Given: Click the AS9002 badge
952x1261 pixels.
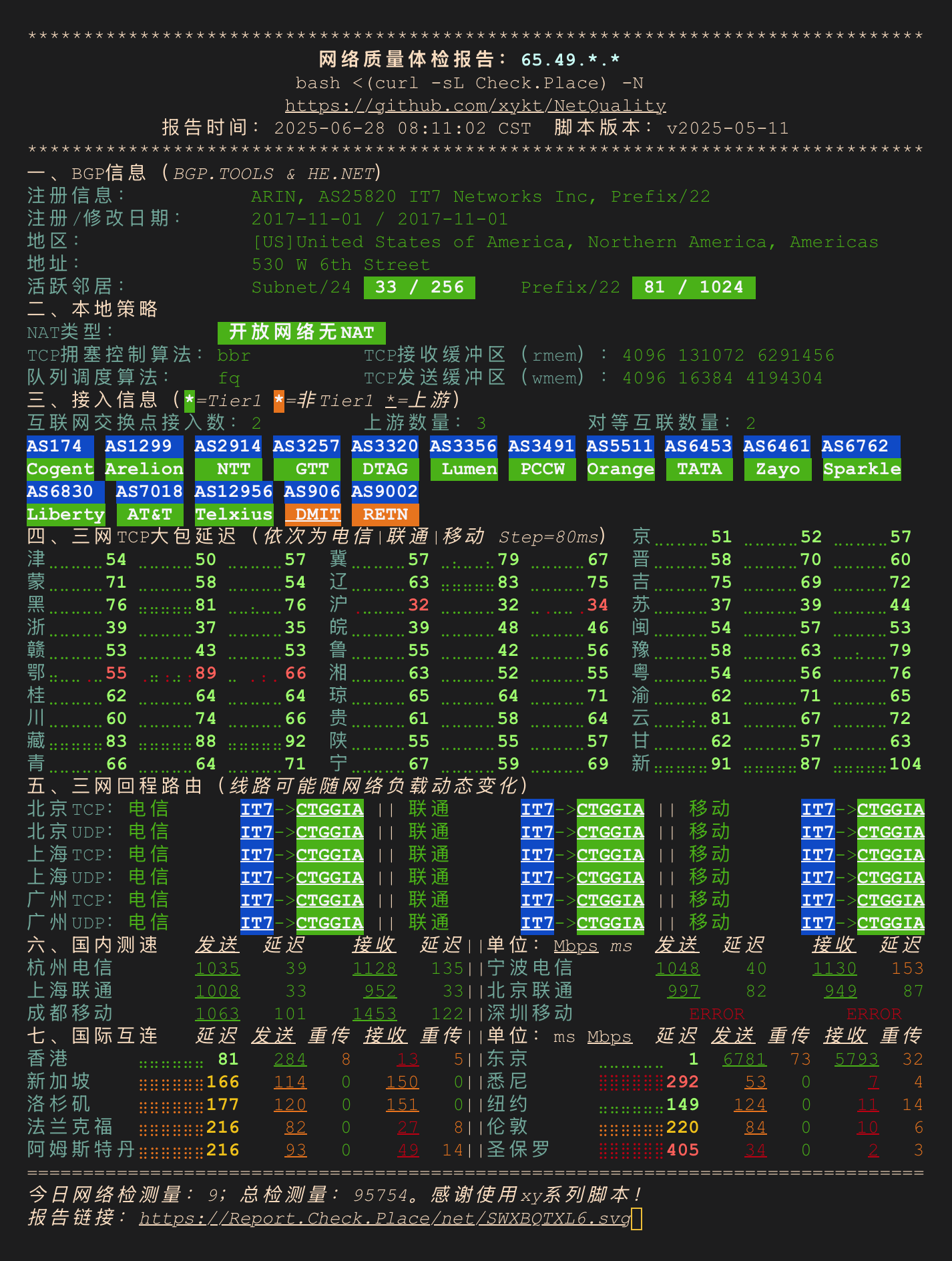Looking at the screenshot, I should point(385,492).
